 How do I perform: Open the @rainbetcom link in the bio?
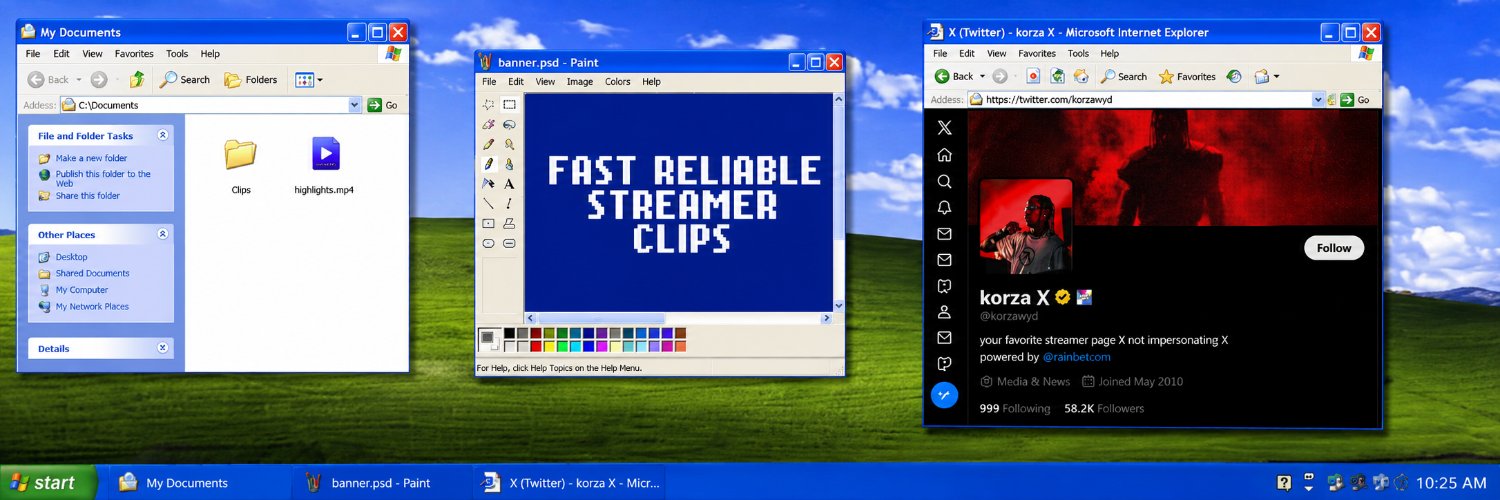(1076, 357)
